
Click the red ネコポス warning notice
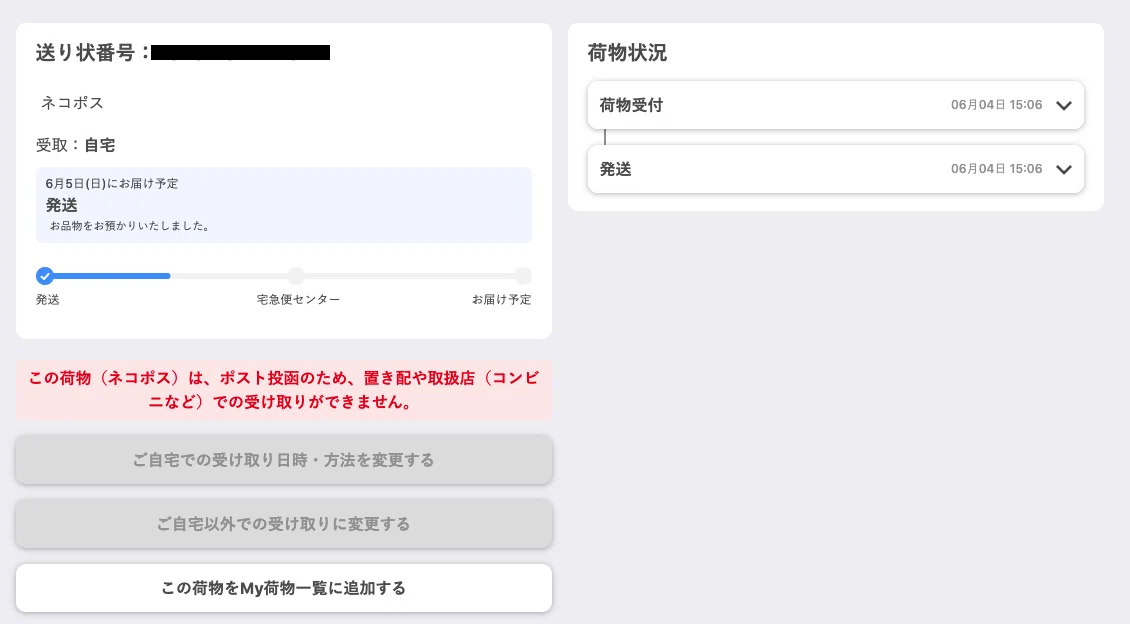[284, 390]
